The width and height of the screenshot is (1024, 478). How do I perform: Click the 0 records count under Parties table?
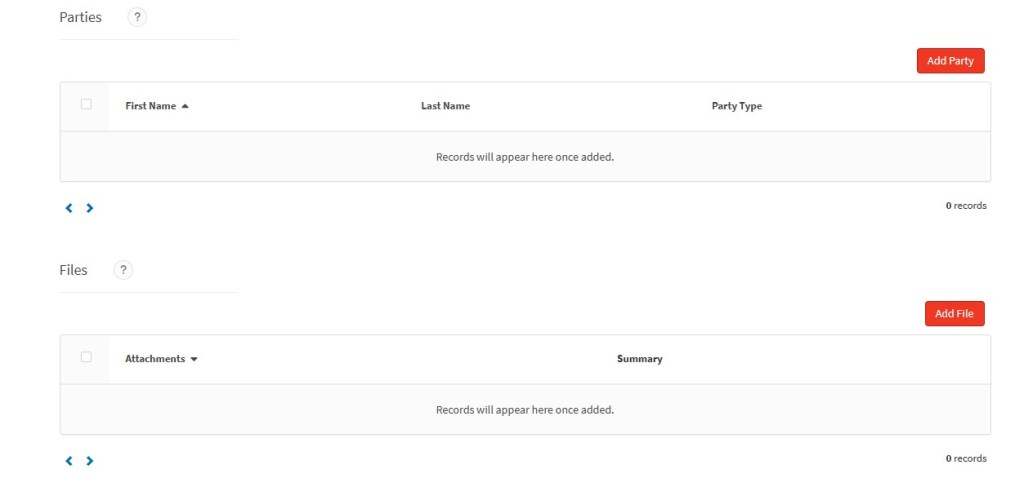click(x=966, y=206)
